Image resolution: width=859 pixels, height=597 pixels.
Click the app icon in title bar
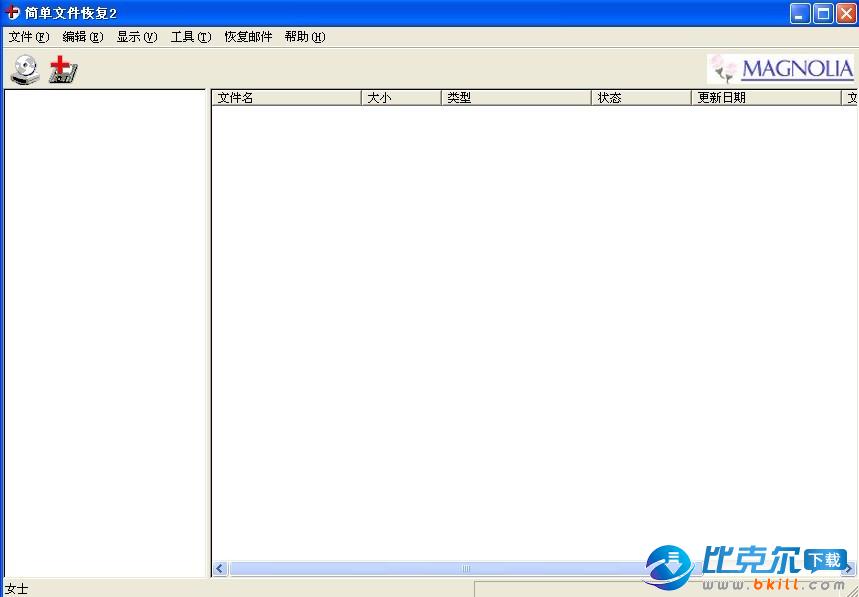point(12,13)
